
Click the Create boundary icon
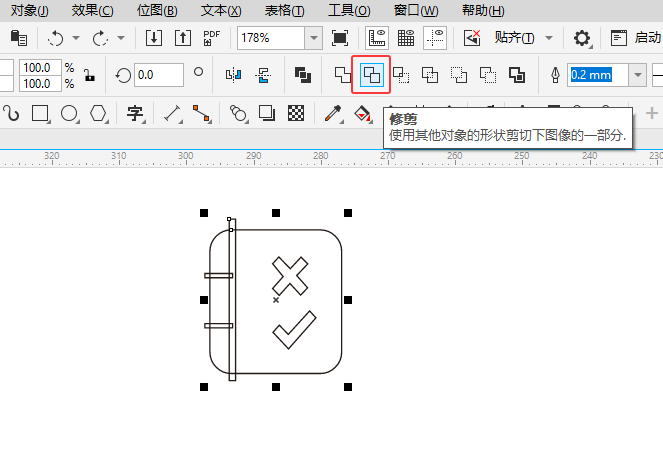(x=517, y=75)
